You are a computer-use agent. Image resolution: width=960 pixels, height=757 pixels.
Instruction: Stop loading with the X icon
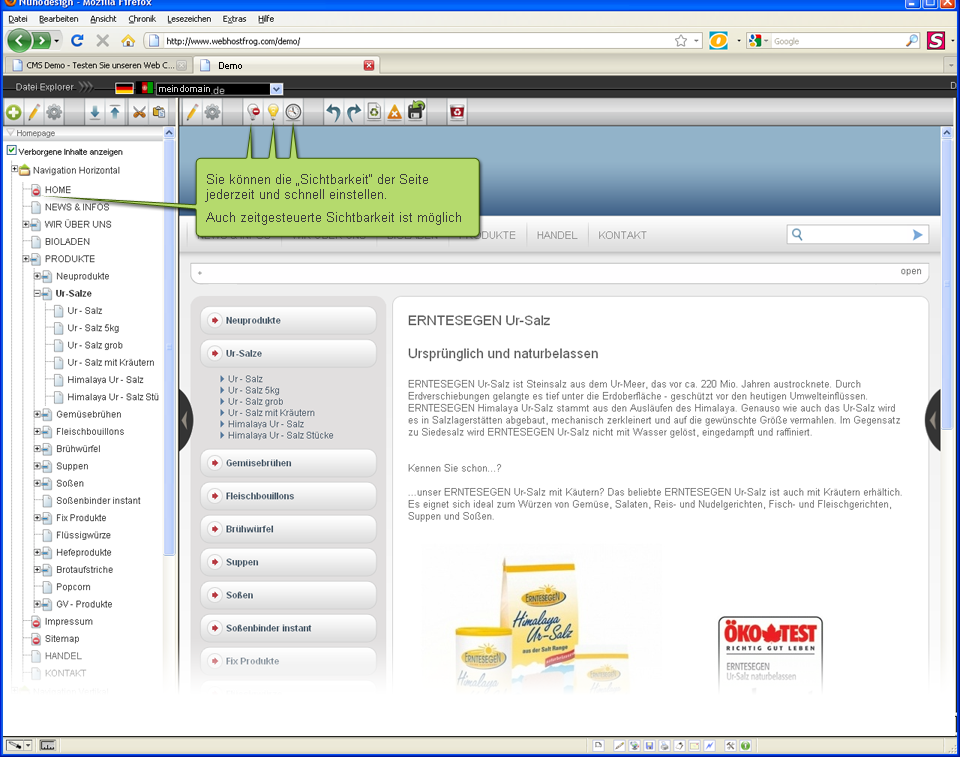tap(103, 41)
